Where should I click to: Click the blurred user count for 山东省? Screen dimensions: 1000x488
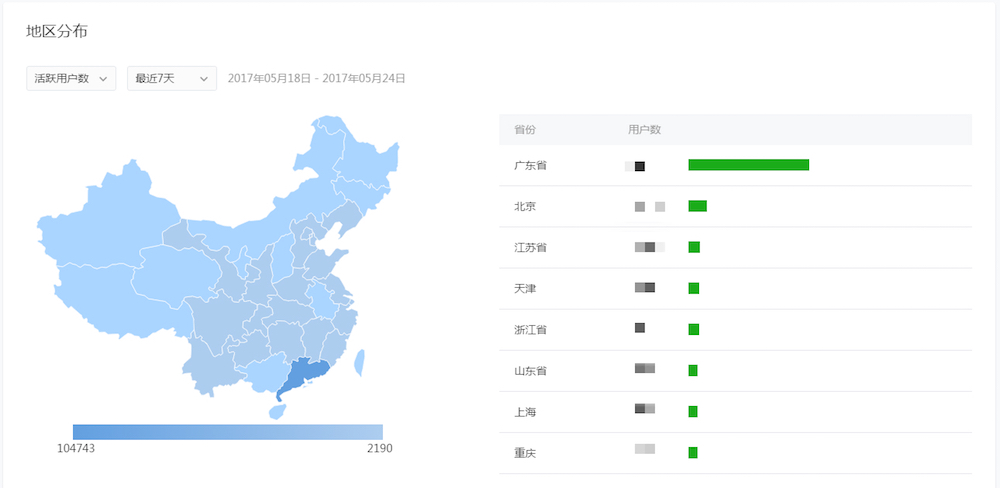645,368
